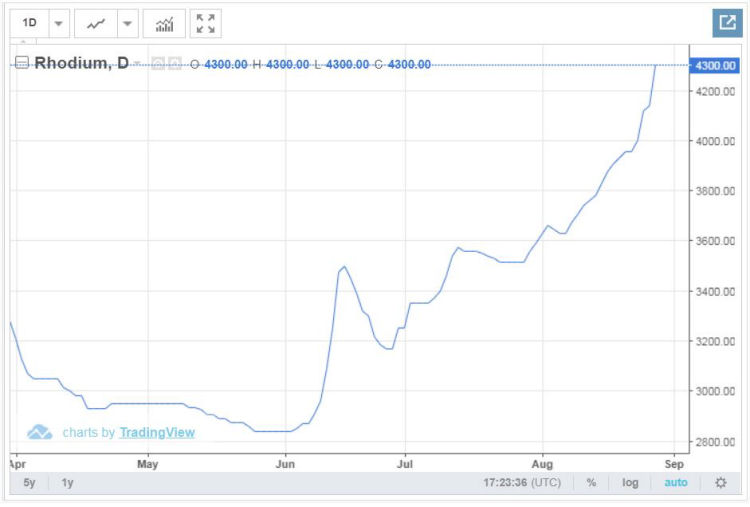Open the 1D interval selector

(x=30, y=23)
